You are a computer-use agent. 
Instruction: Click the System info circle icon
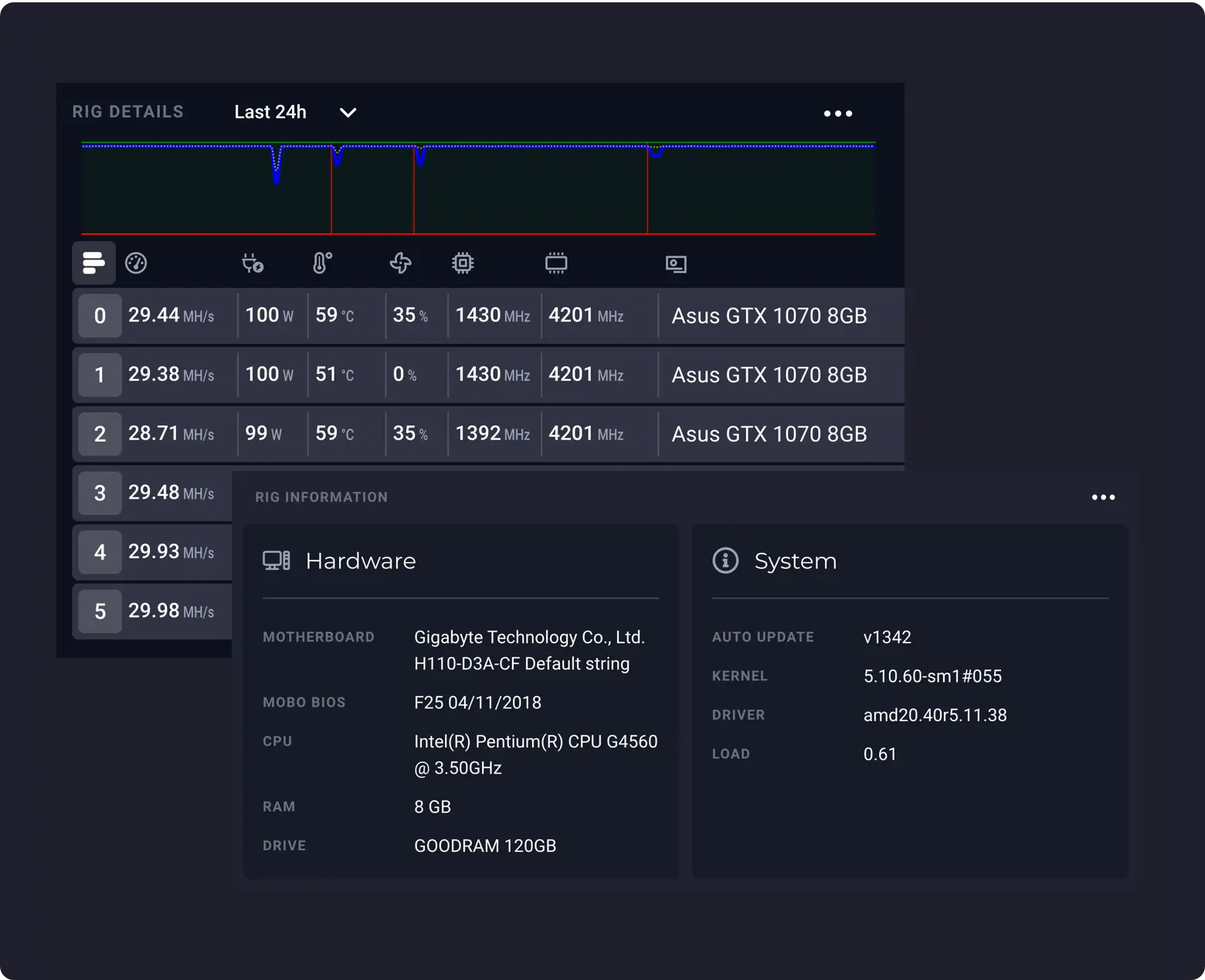click(725, 561)
